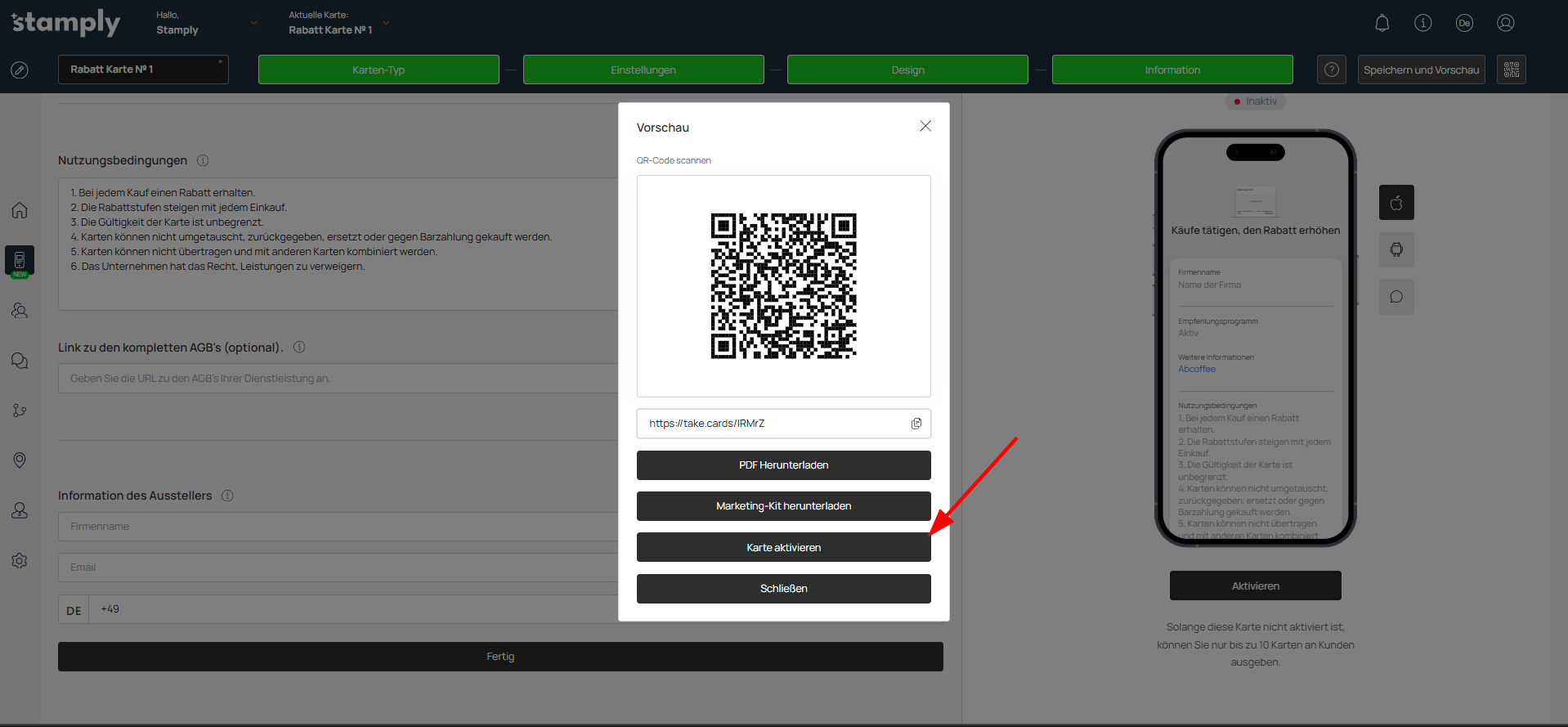Open the Einstellungen tab
Image resolution: width=1568 pixels, height=727 pixels.
pos(643,70)
